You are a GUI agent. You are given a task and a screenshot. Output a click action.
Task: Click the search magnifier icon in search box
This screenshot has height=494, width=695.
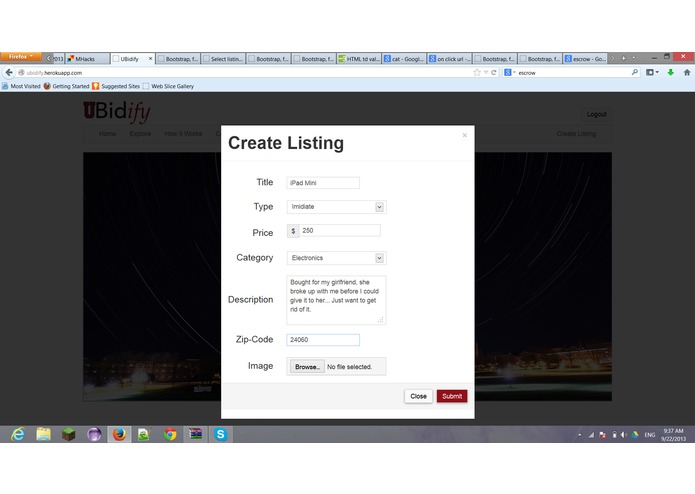635,72
